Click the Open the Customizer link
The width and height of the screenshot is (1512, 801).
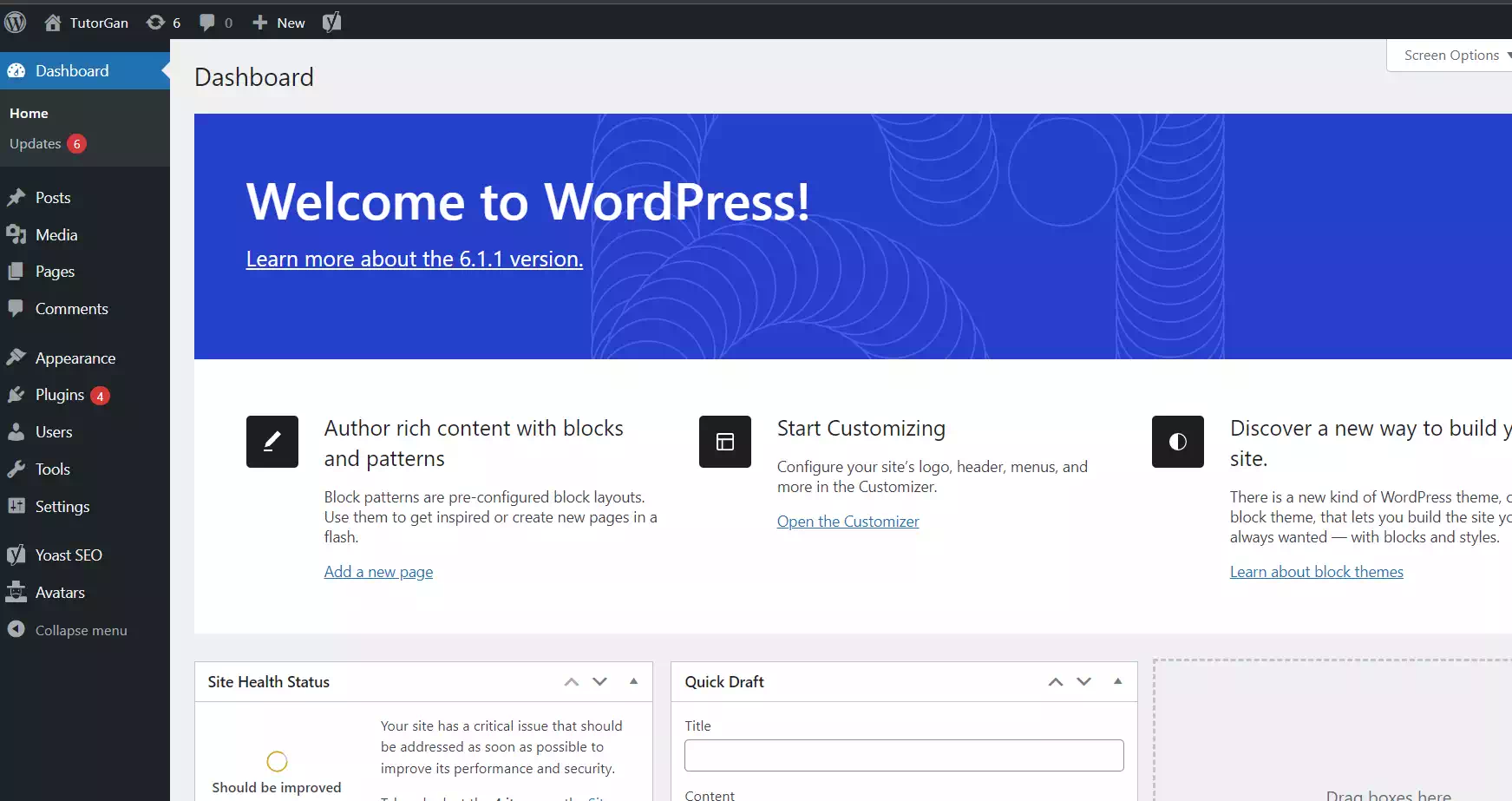848,522
